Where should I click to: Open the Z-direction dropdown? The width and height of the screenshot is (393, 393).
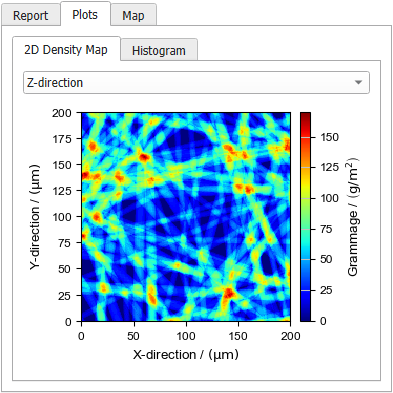tap(196, 82)
